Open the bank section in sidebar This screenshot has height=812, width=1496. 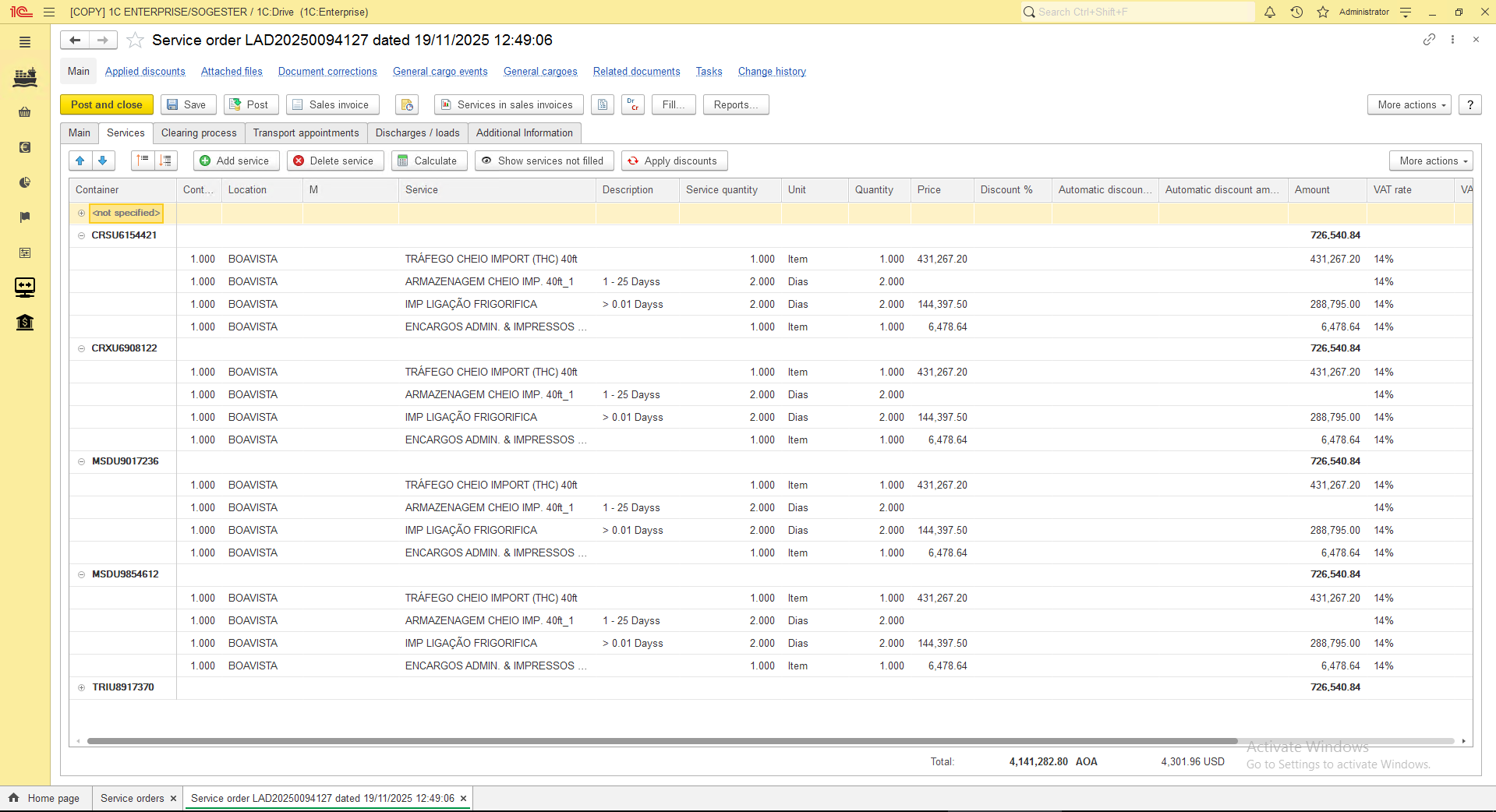pyautogui.click(x=25, y=323)
